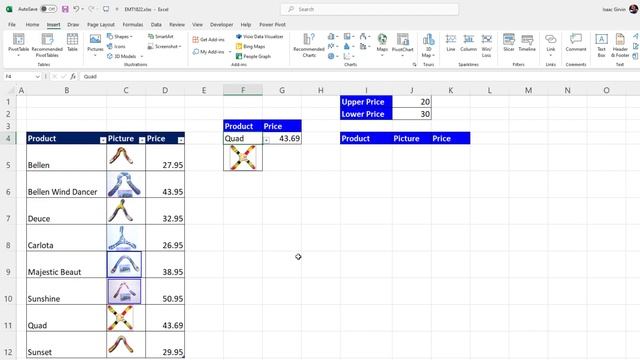
Task: Select the Quad picture under F4
Action: tap(243, 158)
